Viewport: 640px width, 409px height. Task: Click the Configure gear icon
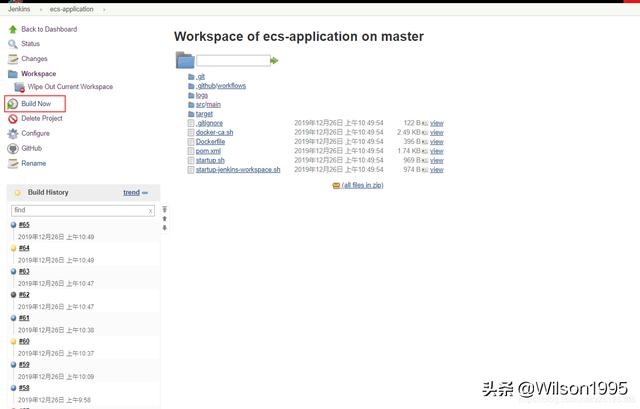click(x=13, y=133)
